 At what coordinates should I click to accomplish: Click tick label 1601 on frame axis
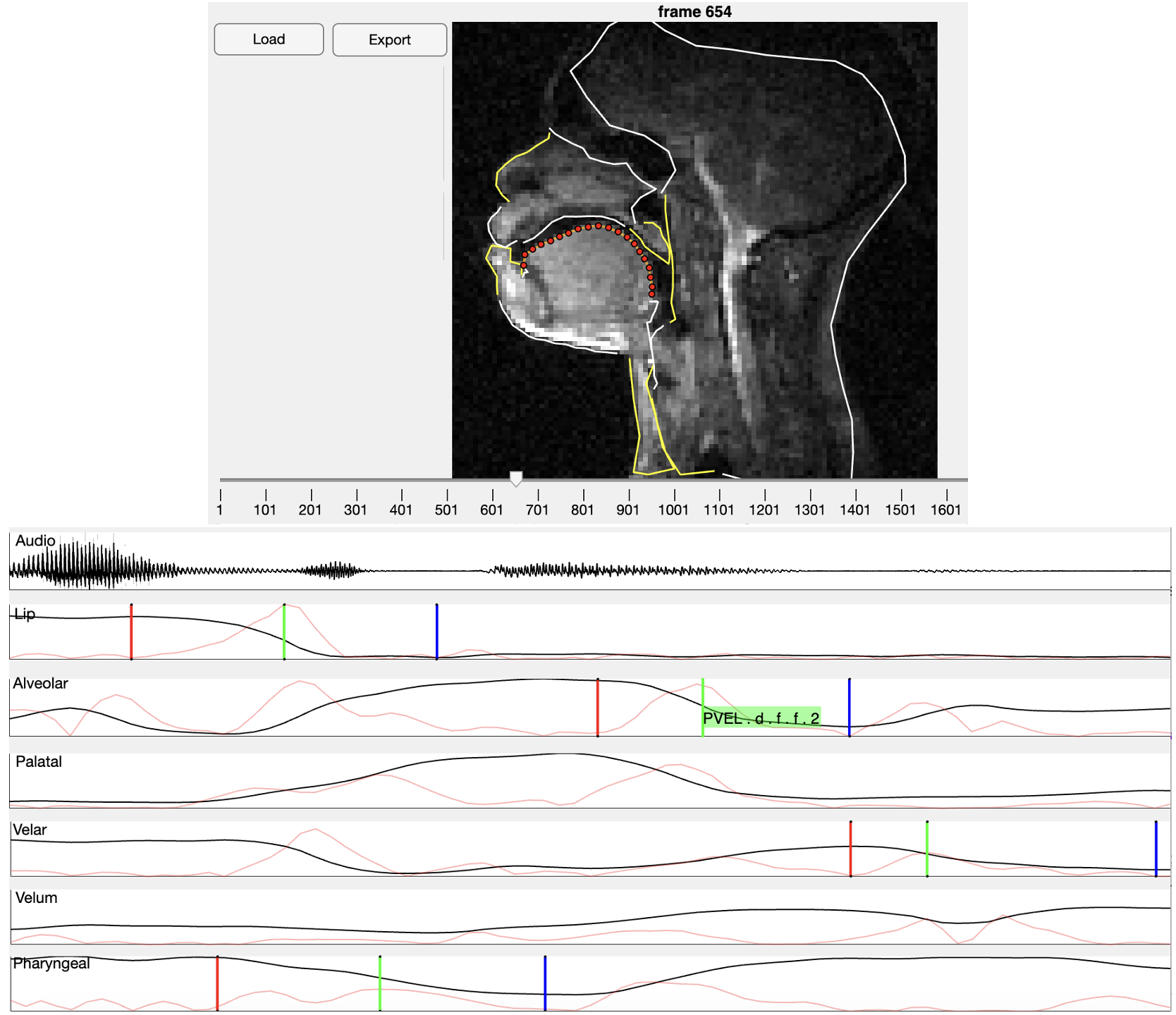(x=945, y=510)
